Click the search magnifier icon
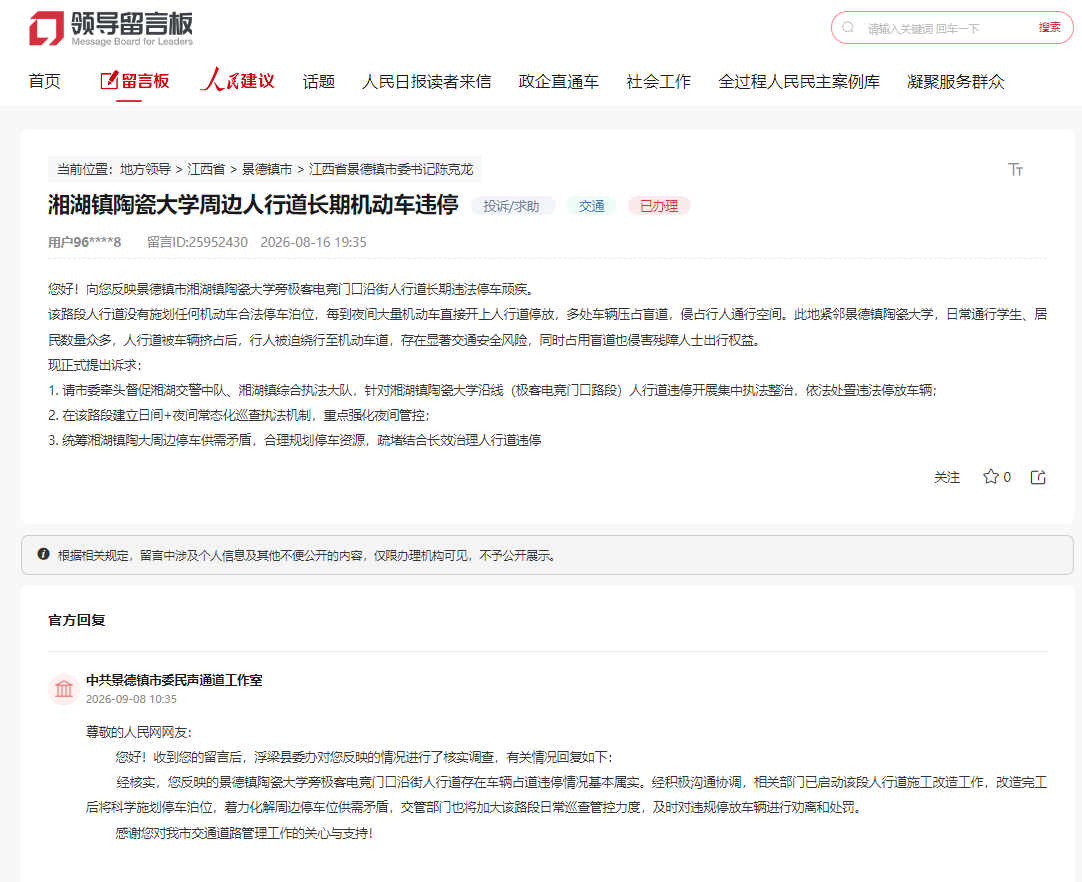The image size is (1082, 882). [x=848, y=28]
